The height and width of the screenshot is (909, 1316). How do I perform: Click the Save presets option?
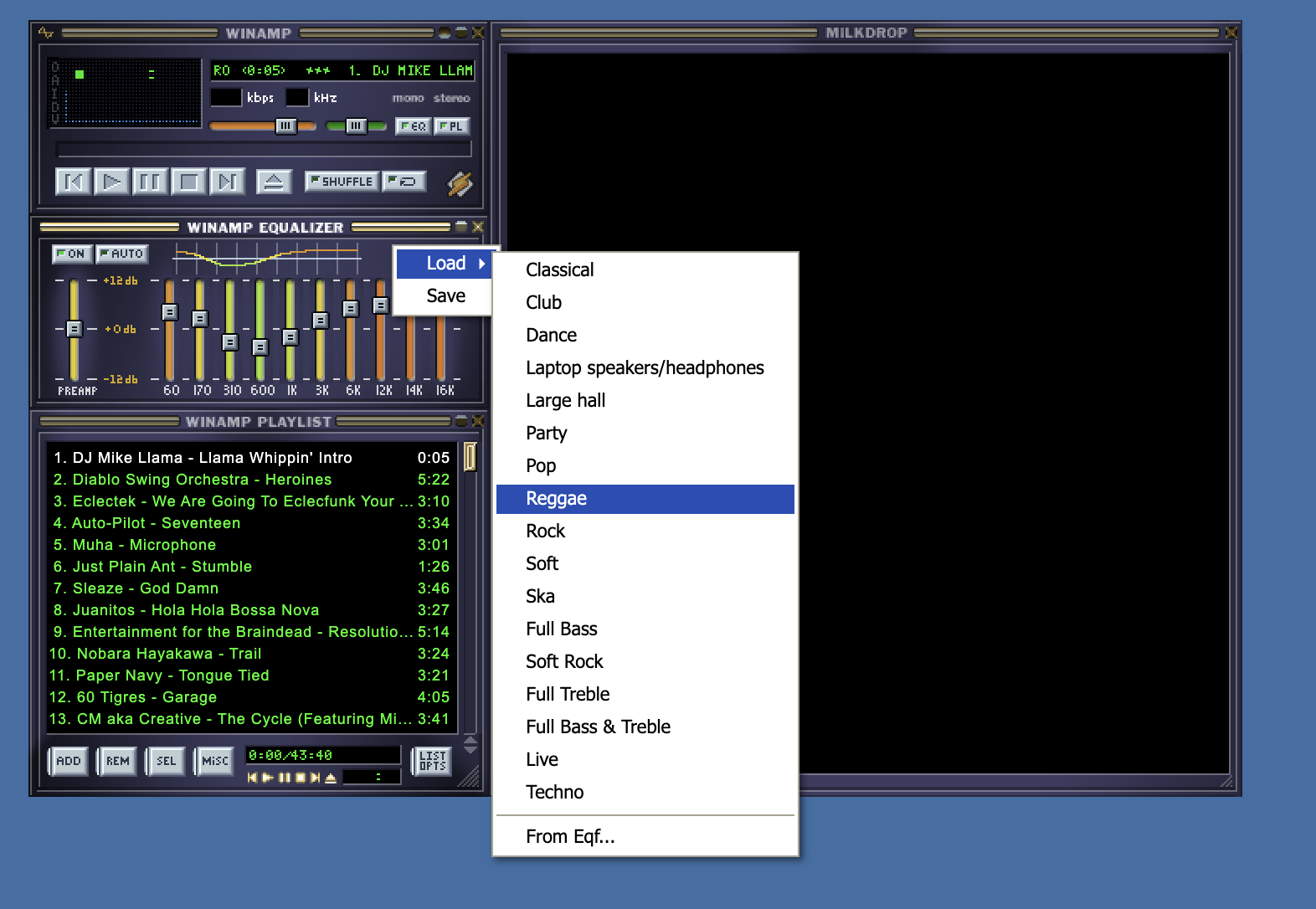click(x=445, y=296)
